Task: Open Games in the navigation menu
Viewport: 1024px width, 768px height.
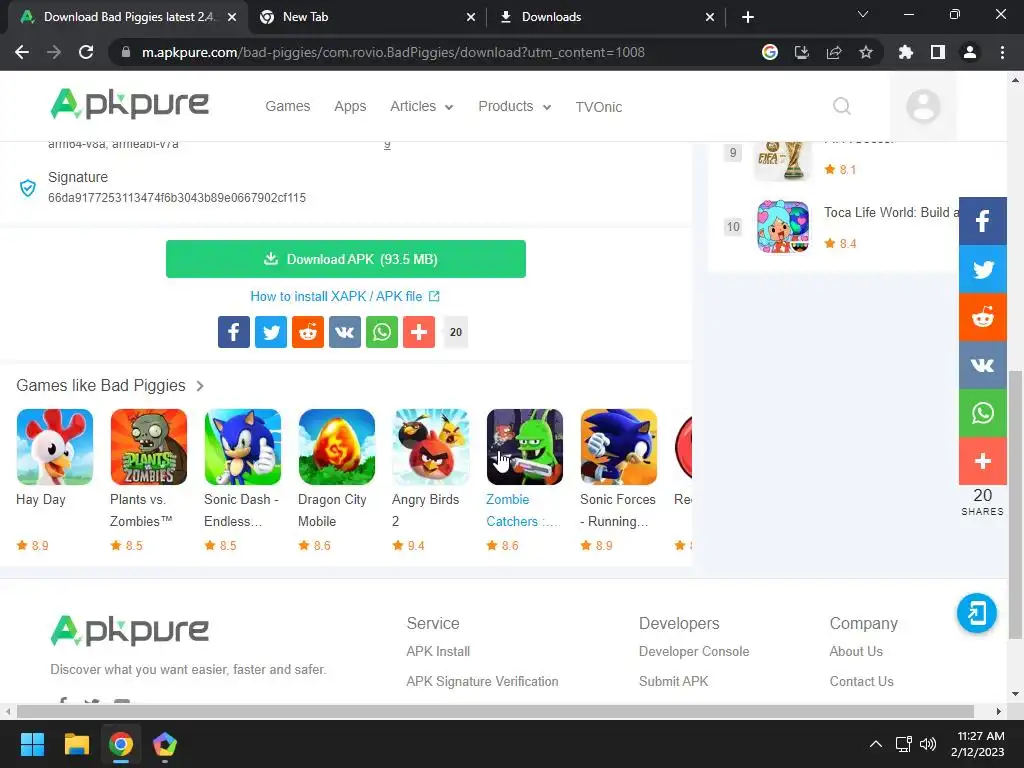Action: click(287, 106)
